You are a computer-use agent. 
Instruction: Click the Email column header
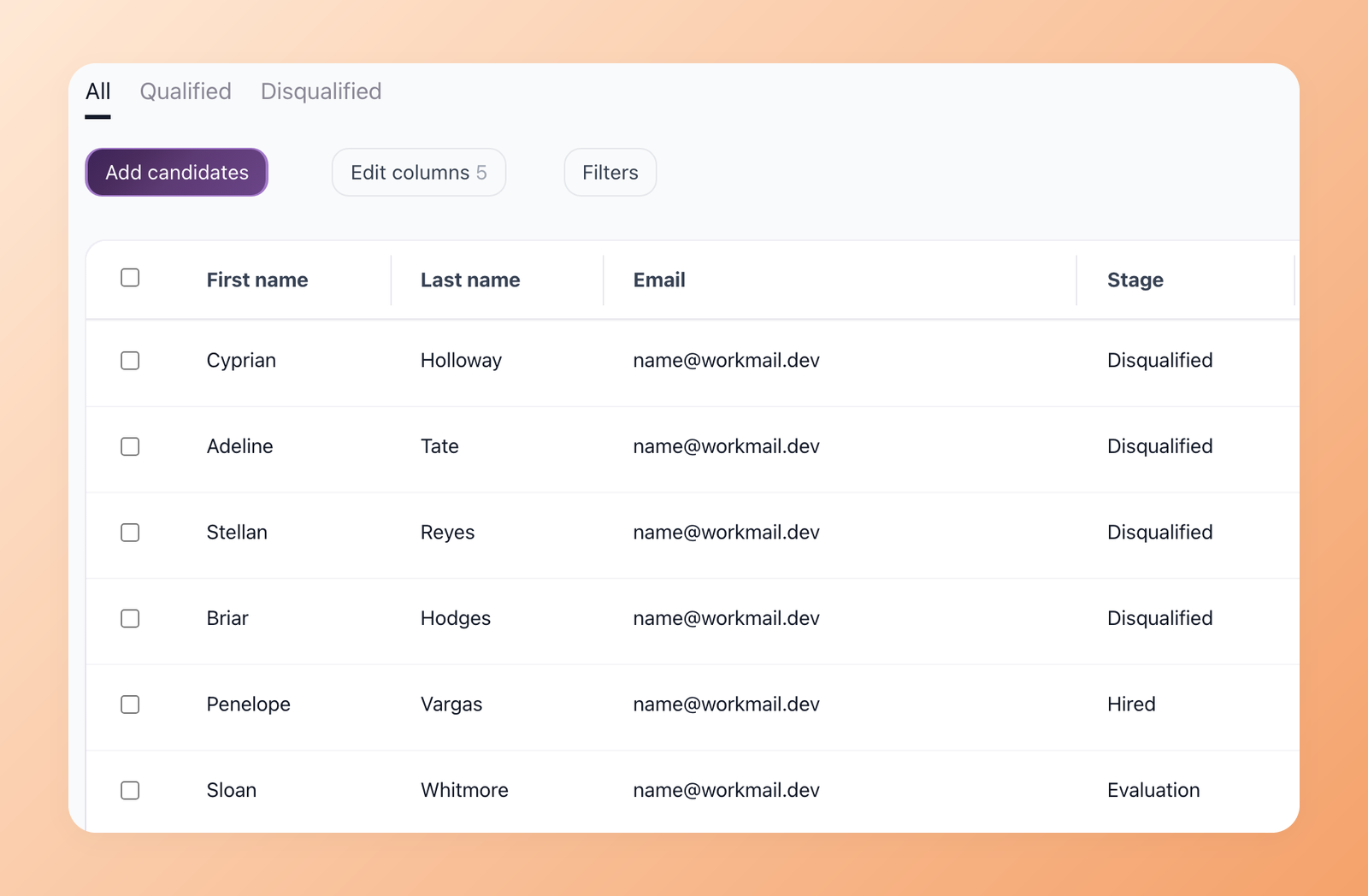point(659,280)
